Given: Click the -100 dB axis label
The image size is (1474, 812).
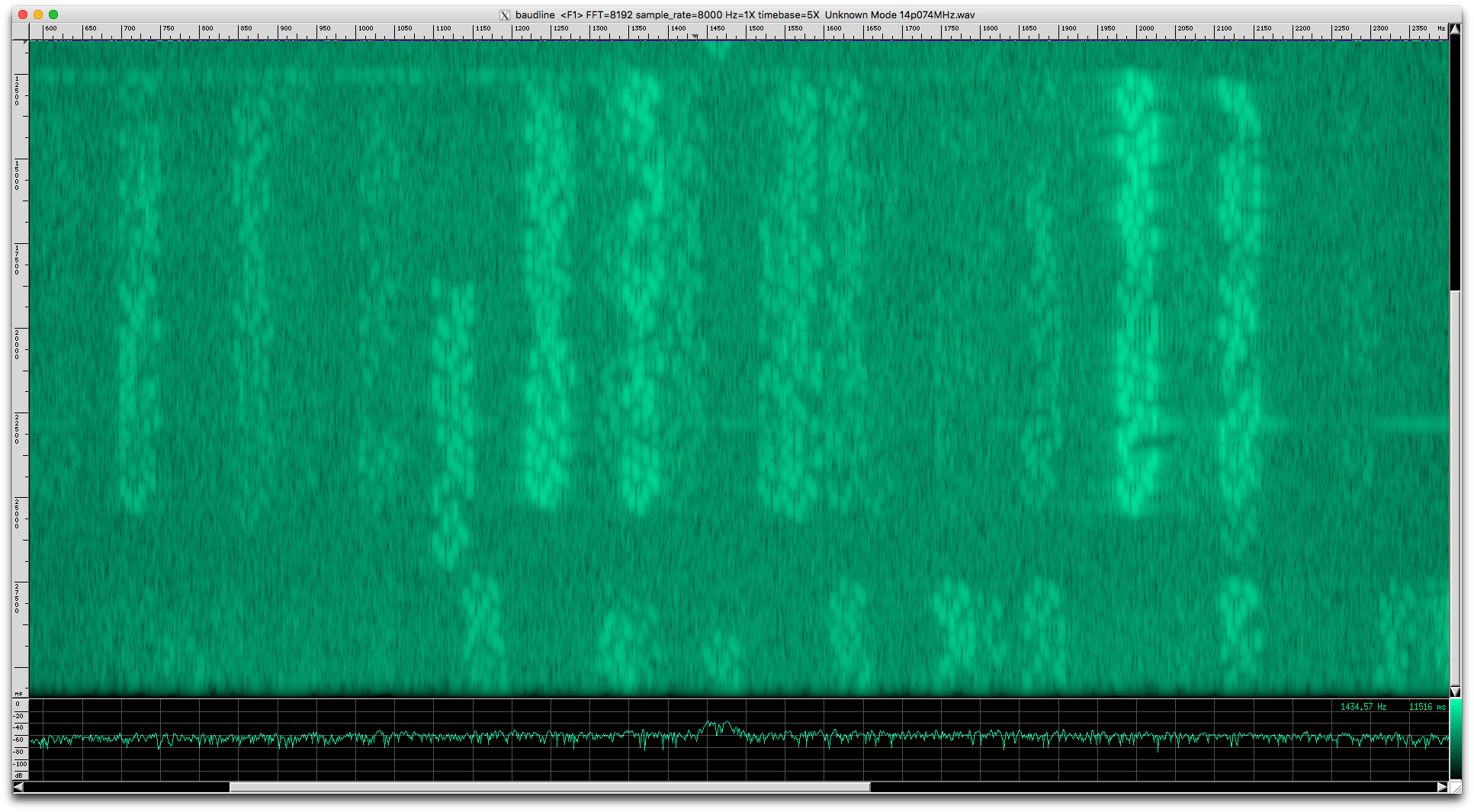Looking at the screenshot, I should (20, 763).
